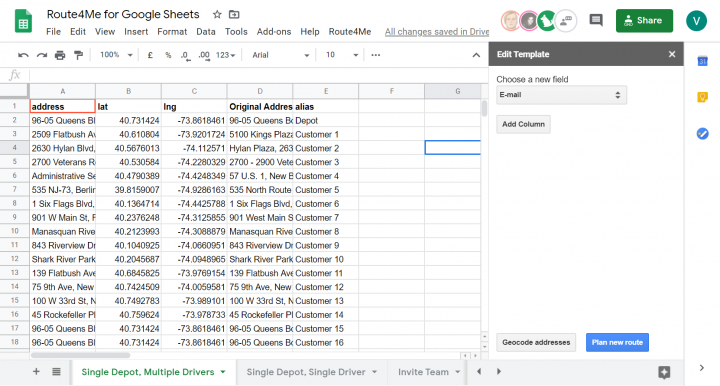
Task: Open Google Keep side panel icon
Action: [x=702, y=97]
